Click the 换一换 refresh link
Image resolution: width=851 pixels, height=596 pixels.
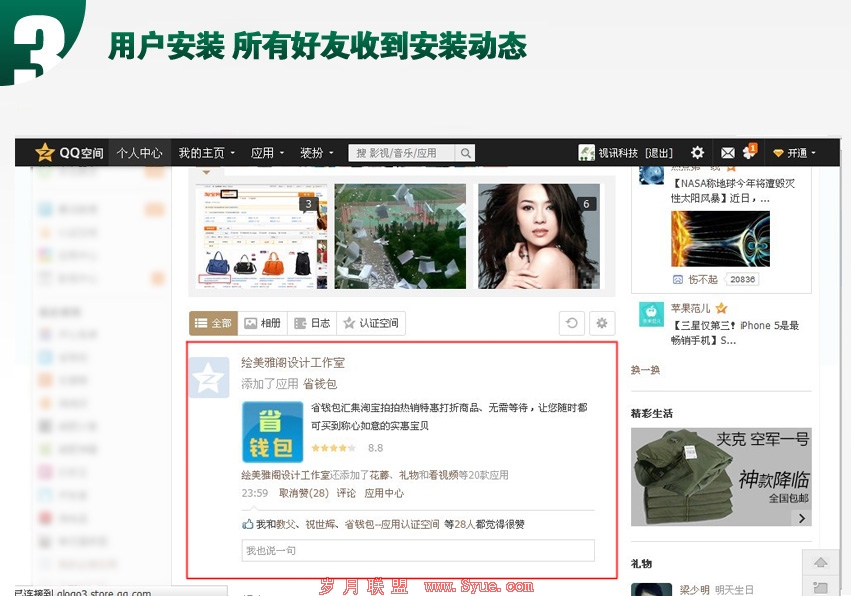645,370
